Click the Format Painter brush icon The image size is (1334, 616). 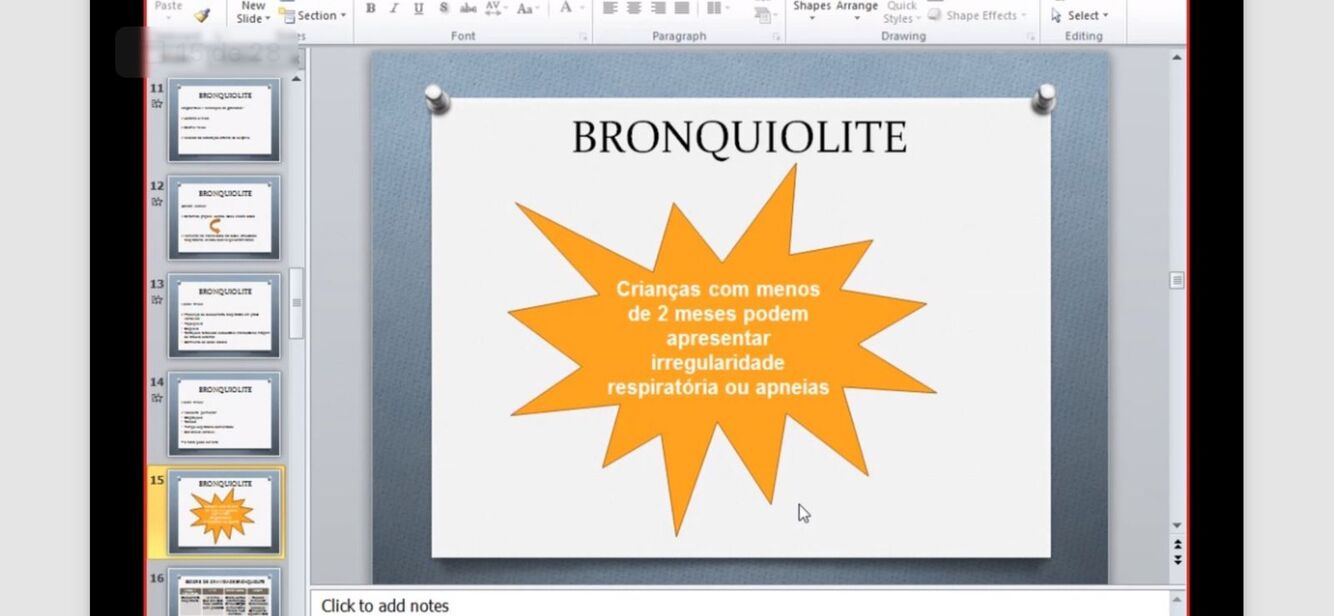coord(203,15)
